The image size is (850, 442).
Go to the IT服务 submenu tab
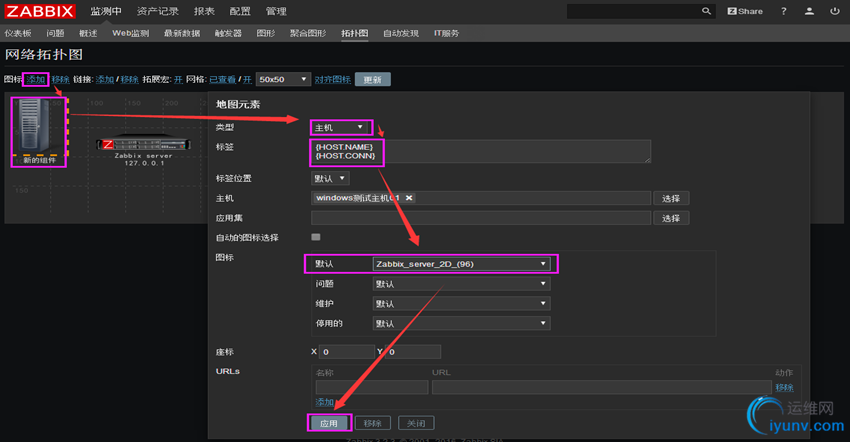click(446, 33)
